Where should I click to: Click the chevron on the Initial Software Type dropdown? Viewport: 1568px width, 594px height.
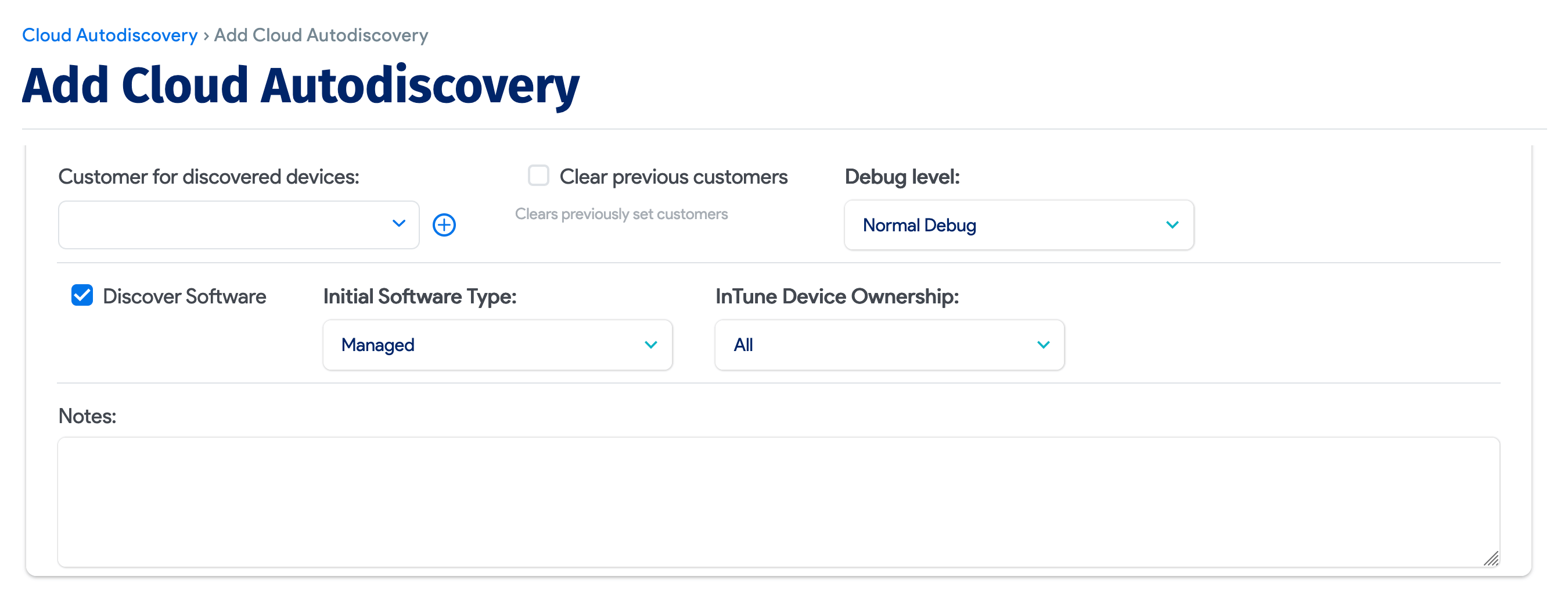[652, 344]
